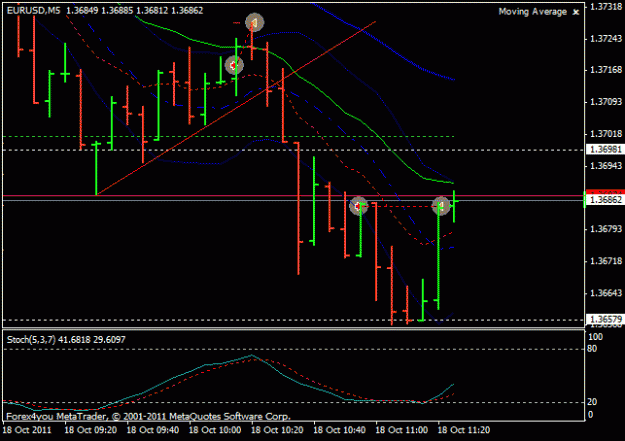Click the boxed 1.36579 price level label

(x=605, y=319)
